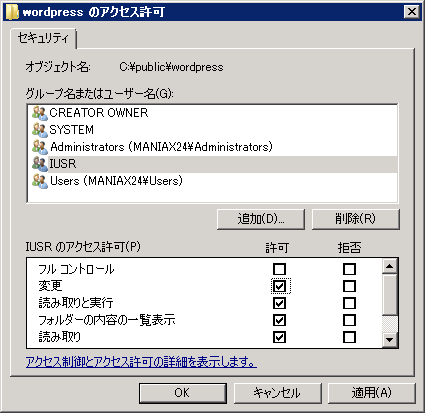Click the 拒否 column header
The height and width of the screenshot is (413, 425).
pyautogui.click(x=349, y=248)
